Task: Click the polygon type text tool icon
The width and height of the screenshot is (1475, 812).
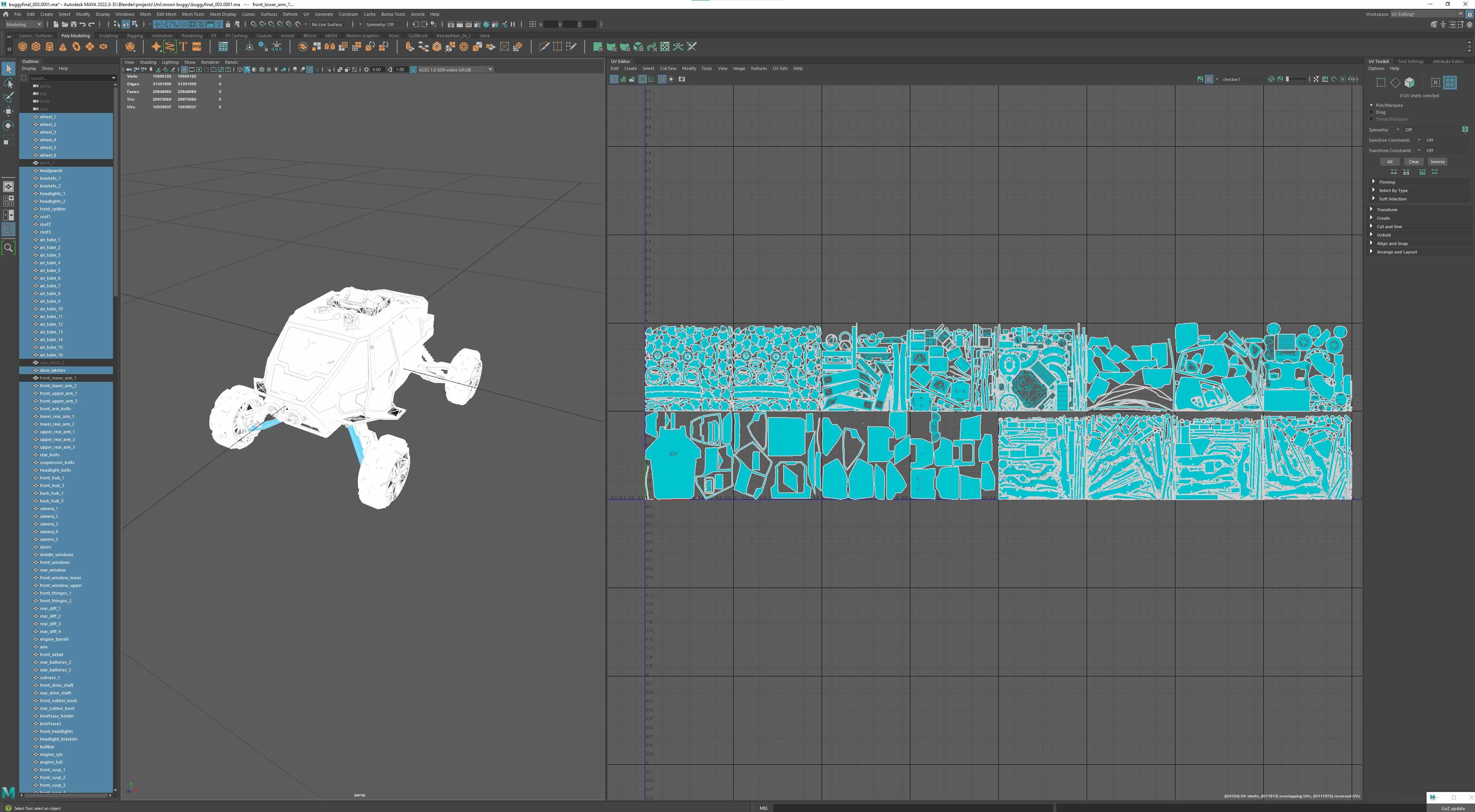Action: click(183, 47)
